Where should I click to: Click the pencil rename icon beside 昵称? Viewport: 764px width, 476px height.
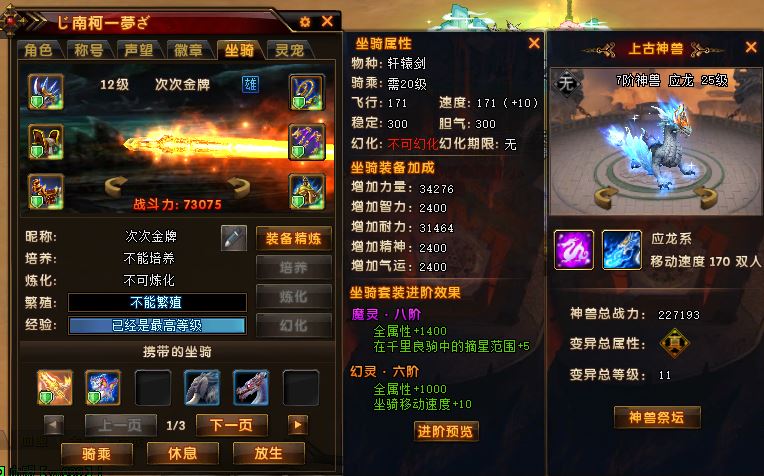point(233,238)
